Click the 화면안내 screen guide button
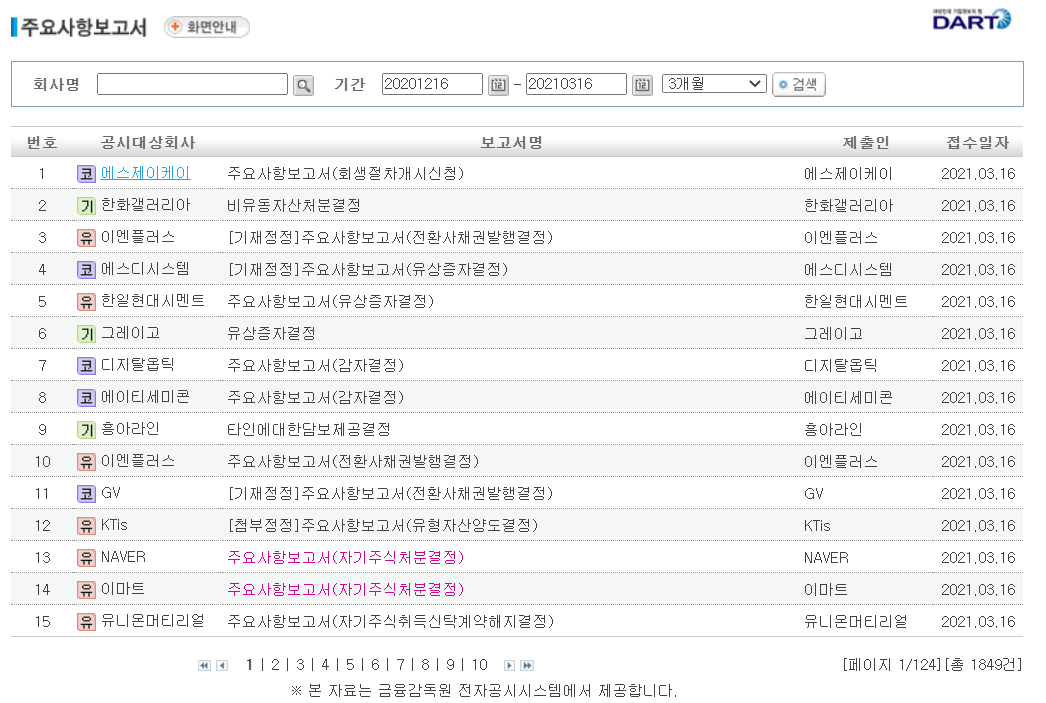 pos(207,27)
